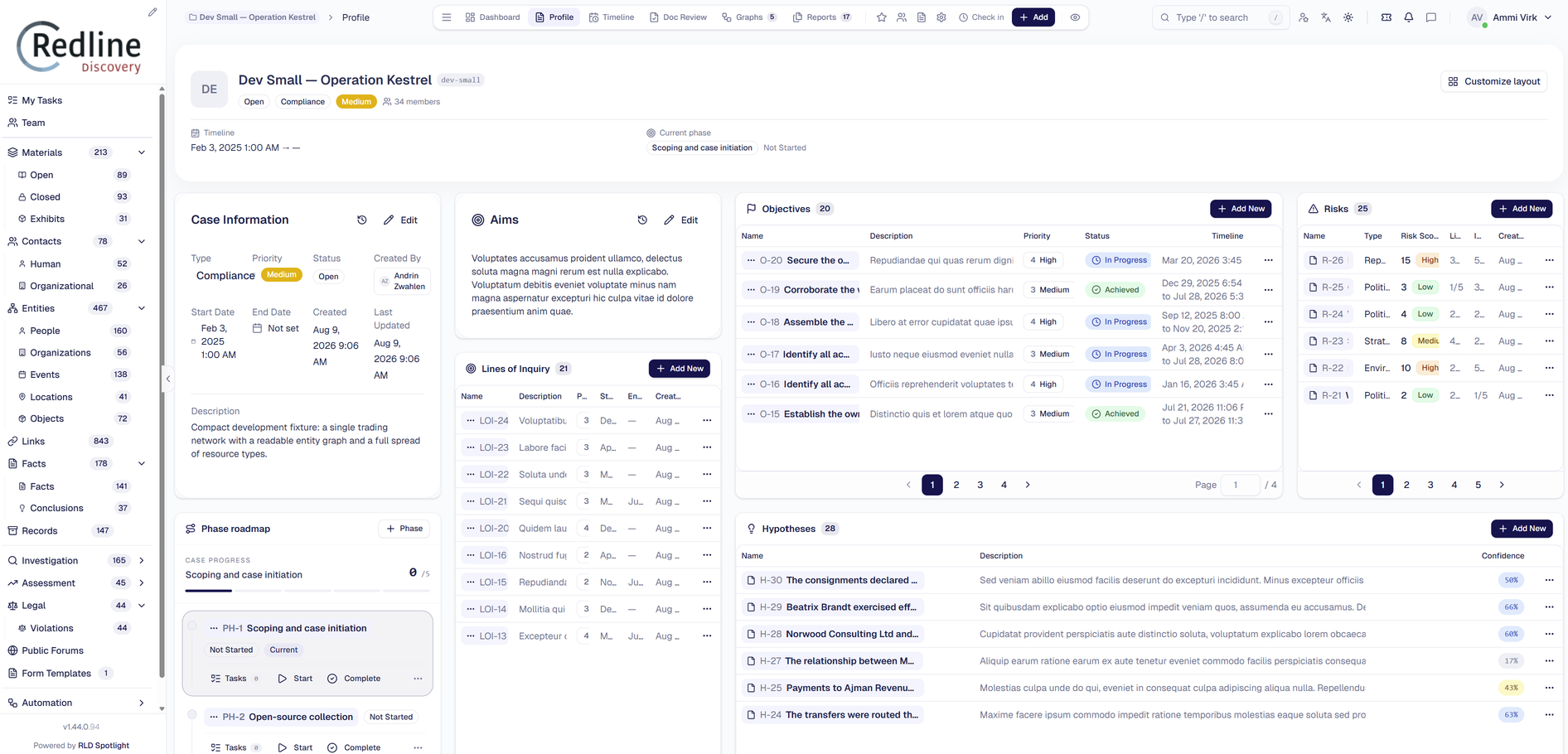
Task: Toggle light/dark theme sun icon
Action: coord(1348,17)
